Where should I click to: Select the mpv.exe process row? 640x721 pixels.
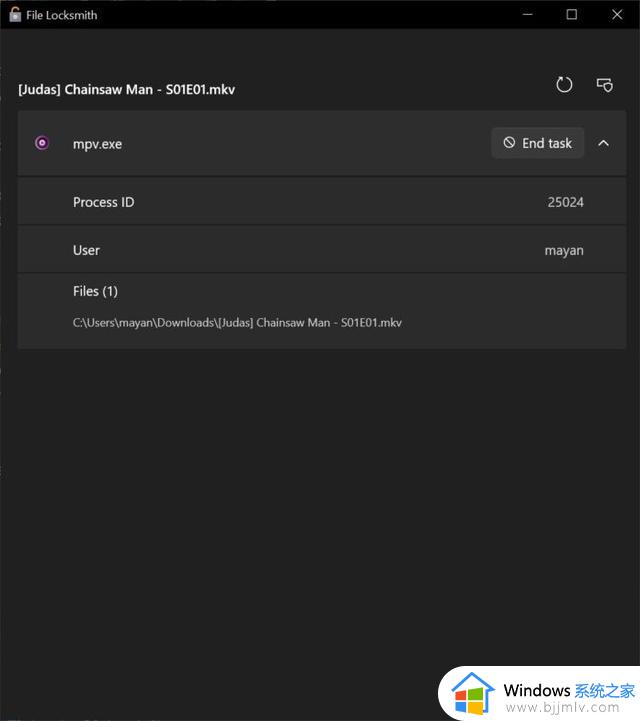coord(322,143)
